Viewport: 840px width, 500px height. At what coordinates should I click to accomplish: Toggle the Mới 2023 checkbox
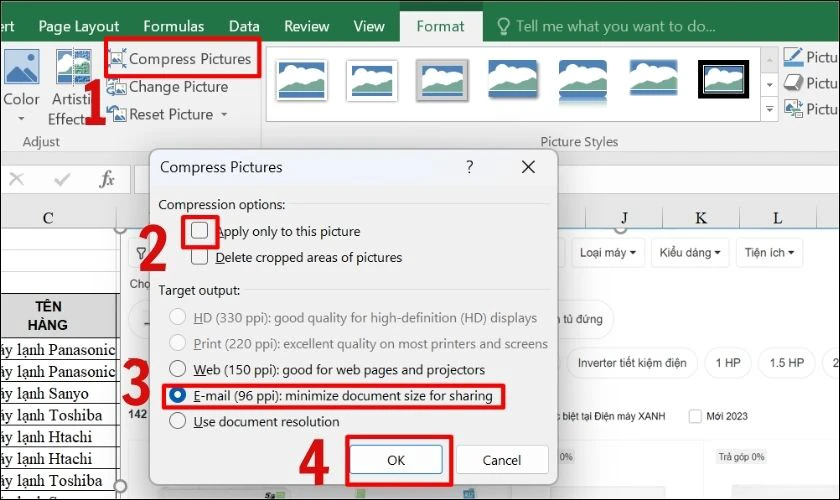[695, 416]
